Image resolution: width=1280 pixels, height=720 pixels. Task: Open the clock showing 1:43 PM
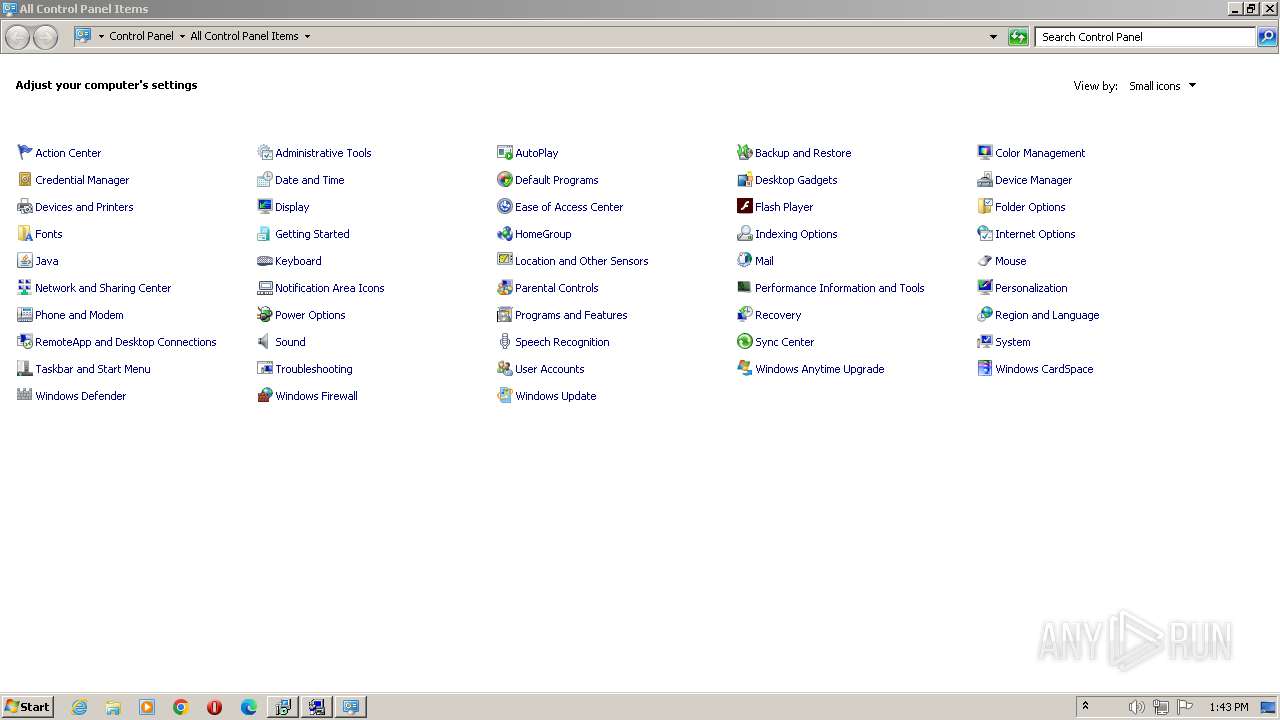pos(1228,707)
